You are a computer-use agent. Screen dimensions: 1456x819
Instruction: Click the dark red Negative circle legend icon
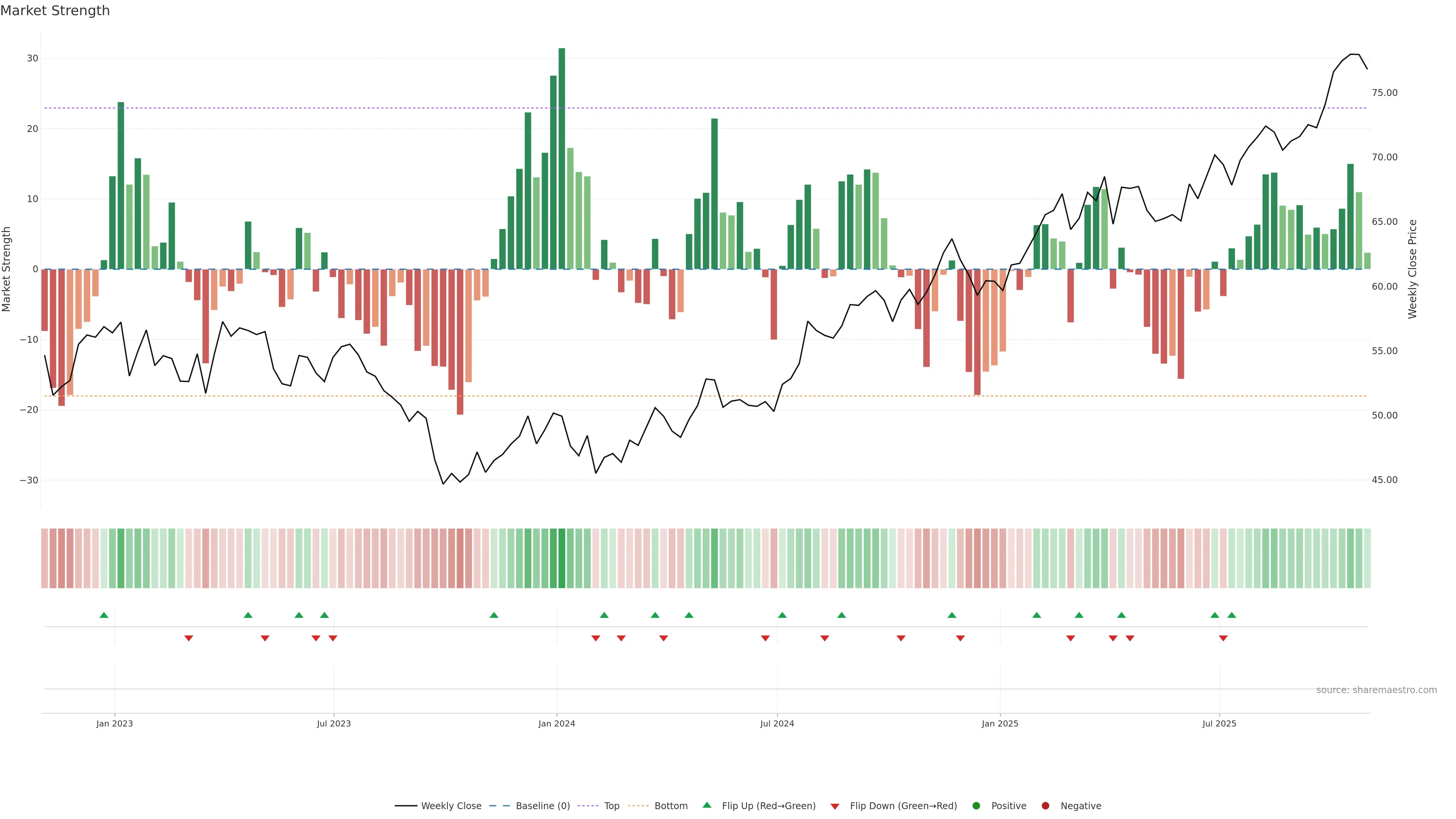(x=1045, y=805)
